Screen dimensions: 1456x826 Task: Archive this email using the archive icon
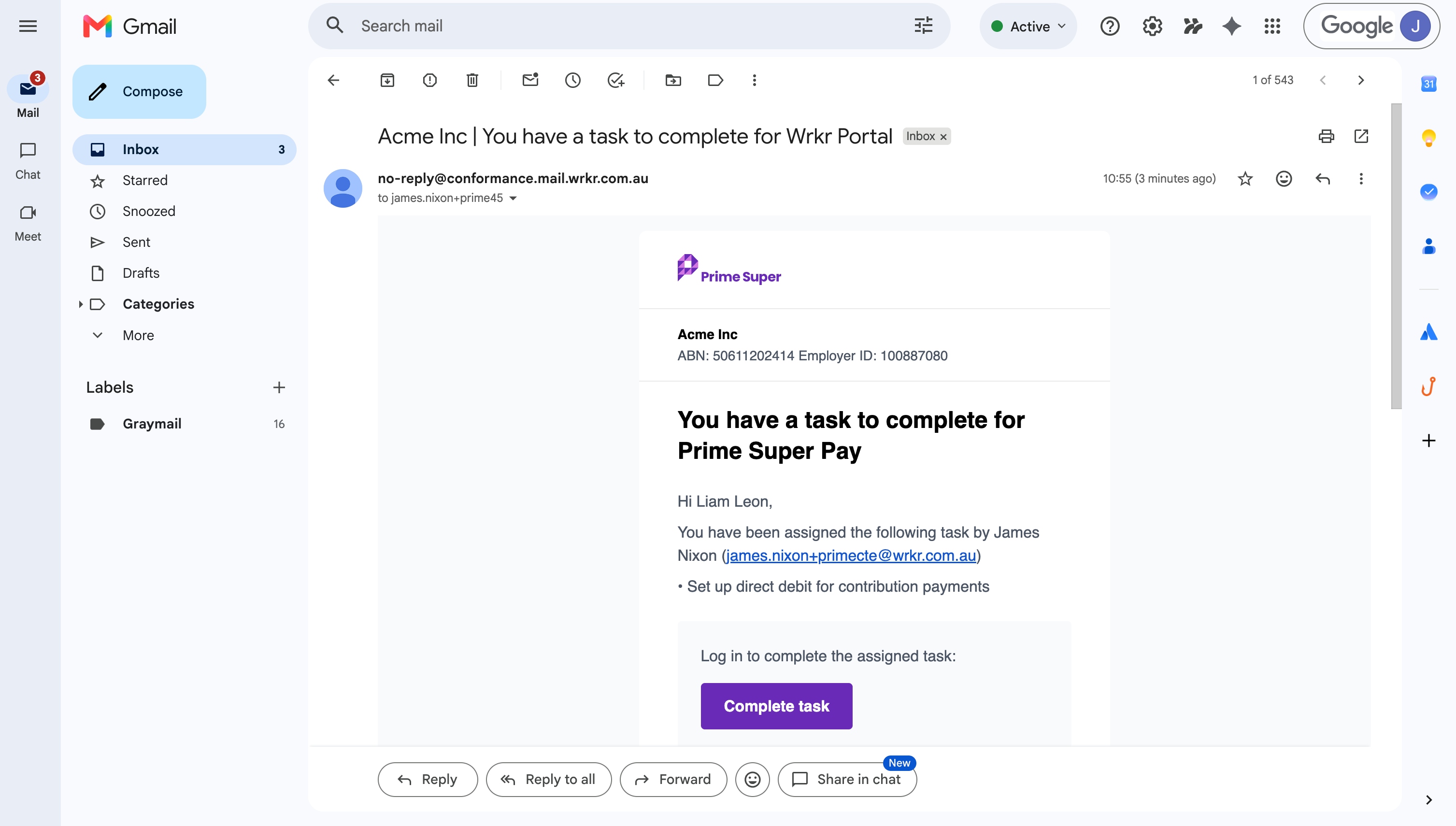tap(387, 80)
